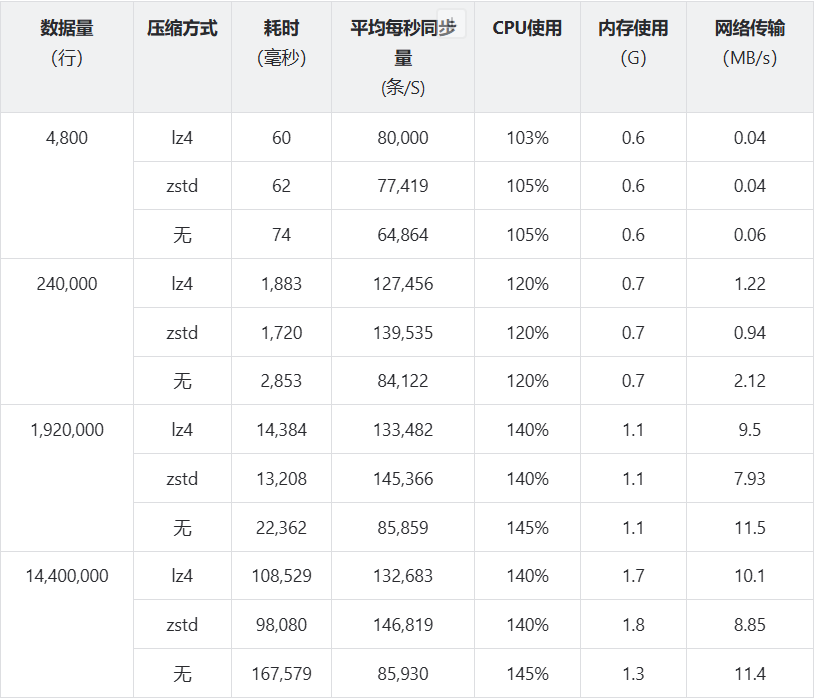Select the 14,400,000 data volume cell
This screenshot has height=698, width=814.
pyautogui.click(x=67, y=576)
